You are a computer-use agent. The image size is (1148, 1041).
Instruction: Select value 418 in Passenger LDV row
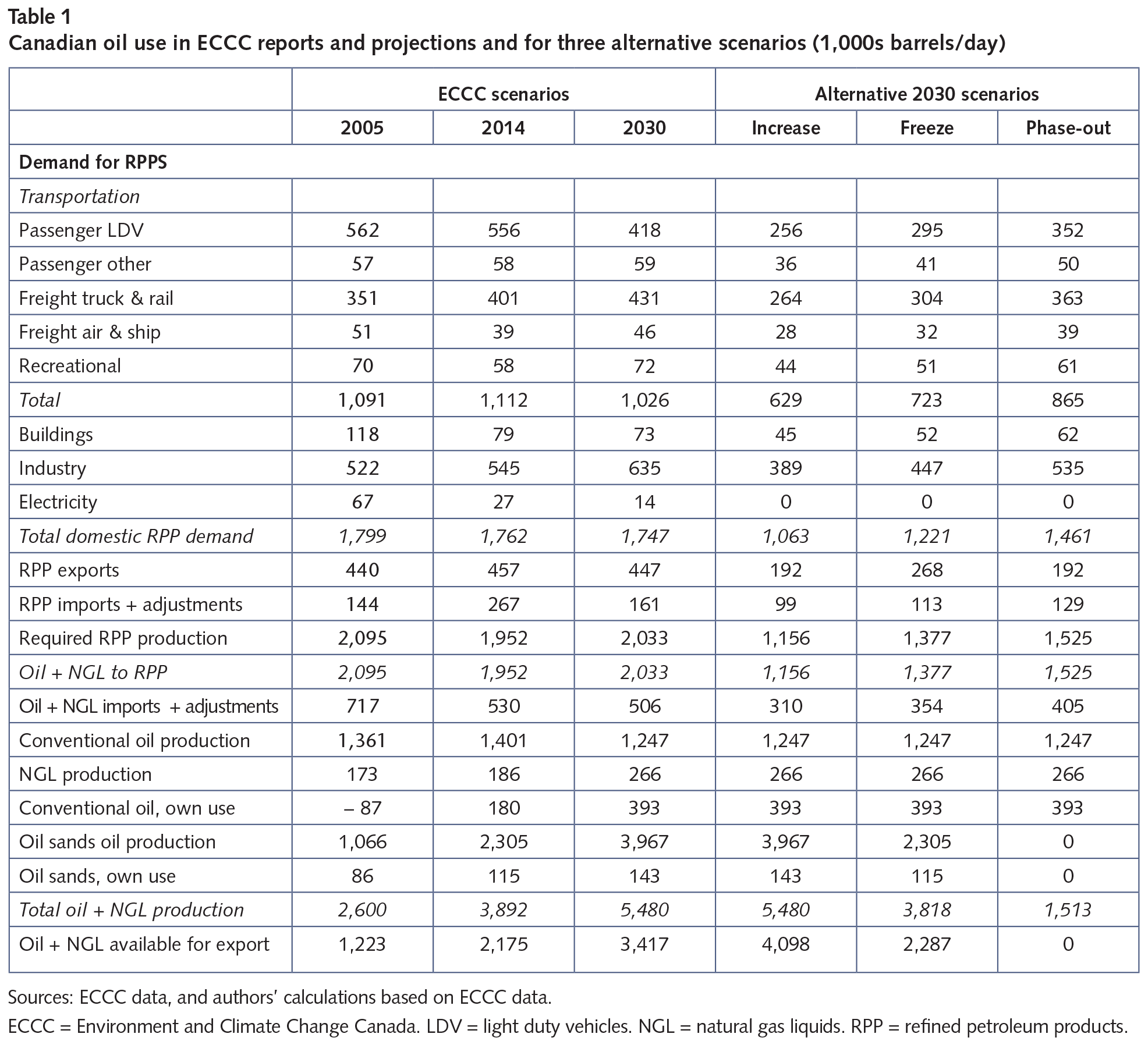pos(644,230)
